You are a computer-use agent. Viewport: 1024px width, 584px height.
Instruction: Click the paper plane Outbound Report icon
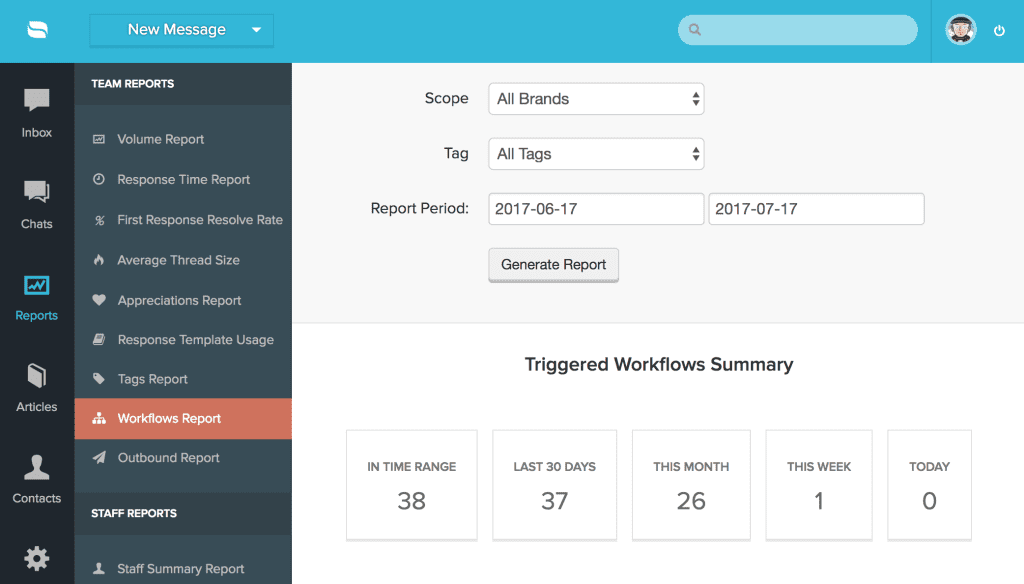pyautogui.click(x=99, y=457)
